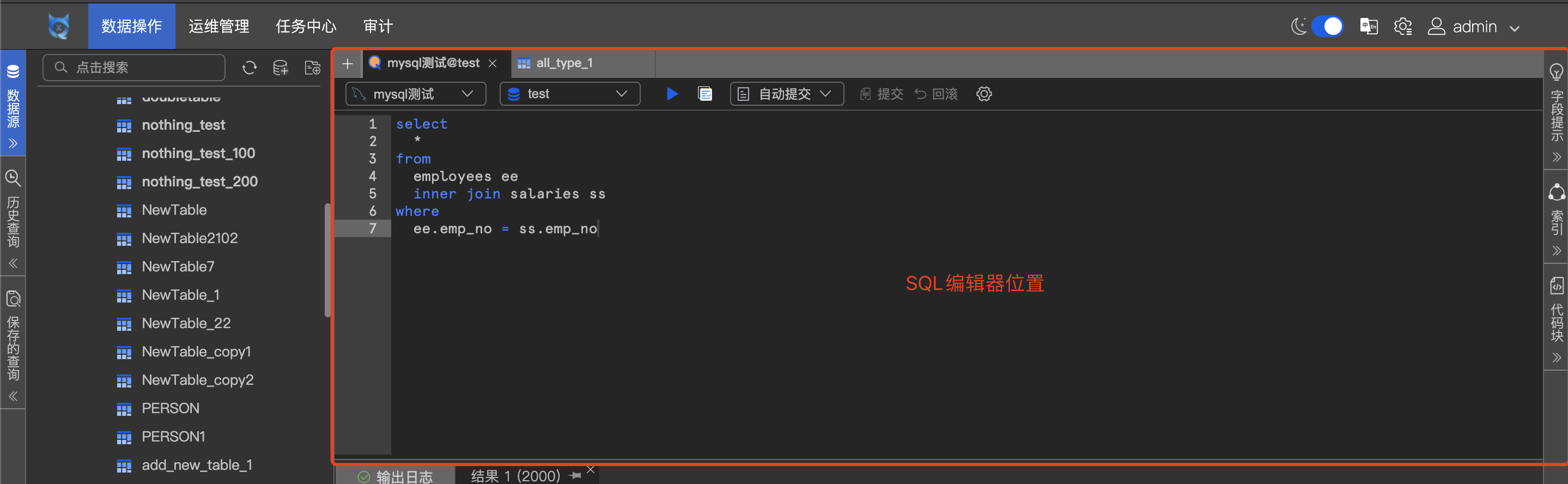Open the mysql测试 data source dropdown
1568x484 pixels.
(416, 94)
